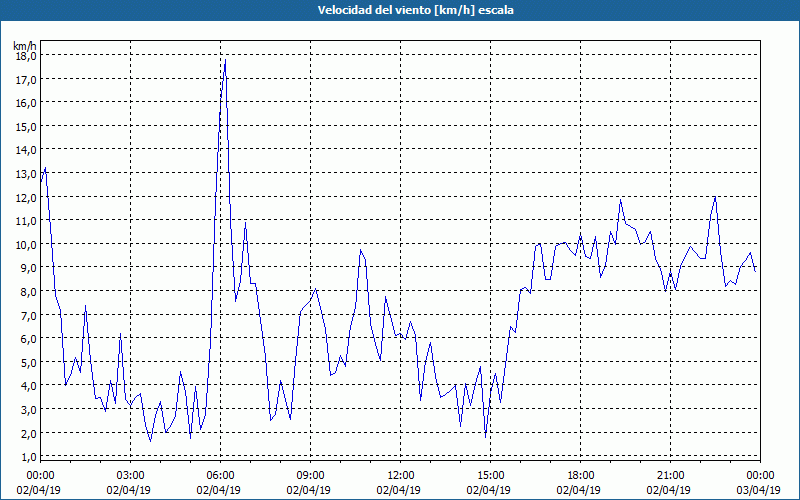
Task: Click the '11,0' y-axis label
Action: (26, 221)
